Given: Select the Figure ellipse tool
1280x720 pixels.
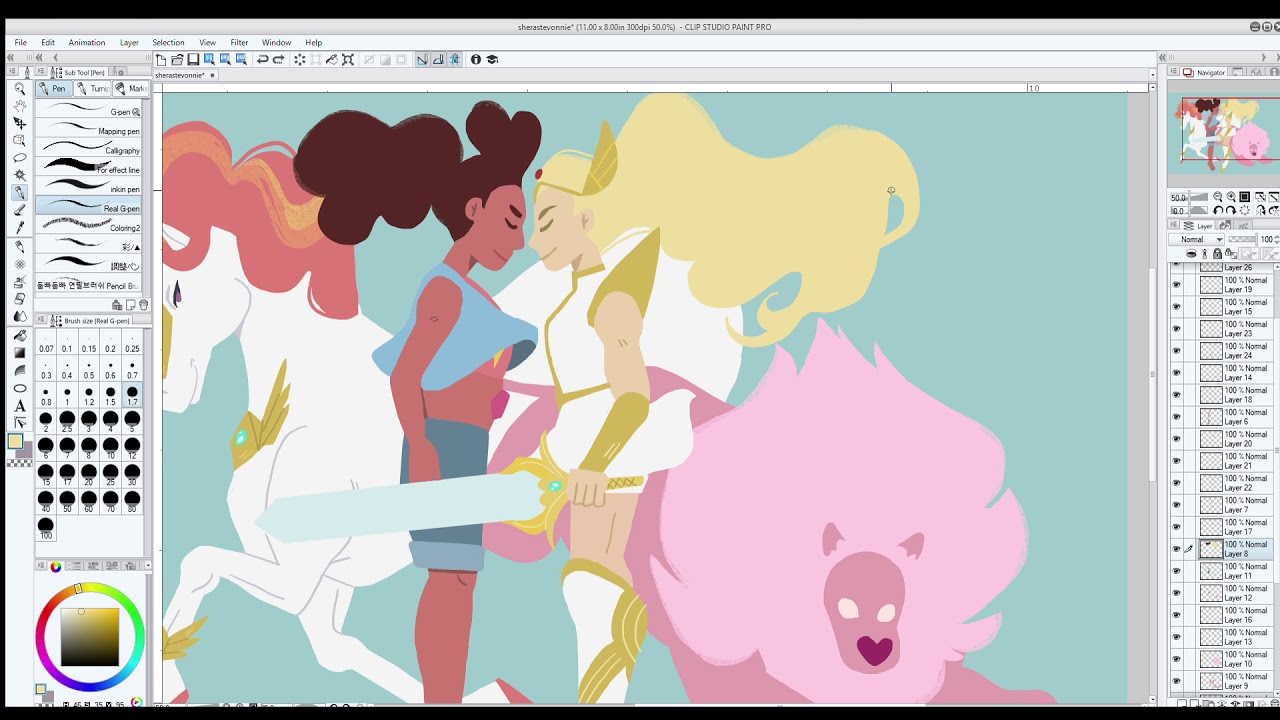Looking at the screenshot, I should (x=19, y=388).
